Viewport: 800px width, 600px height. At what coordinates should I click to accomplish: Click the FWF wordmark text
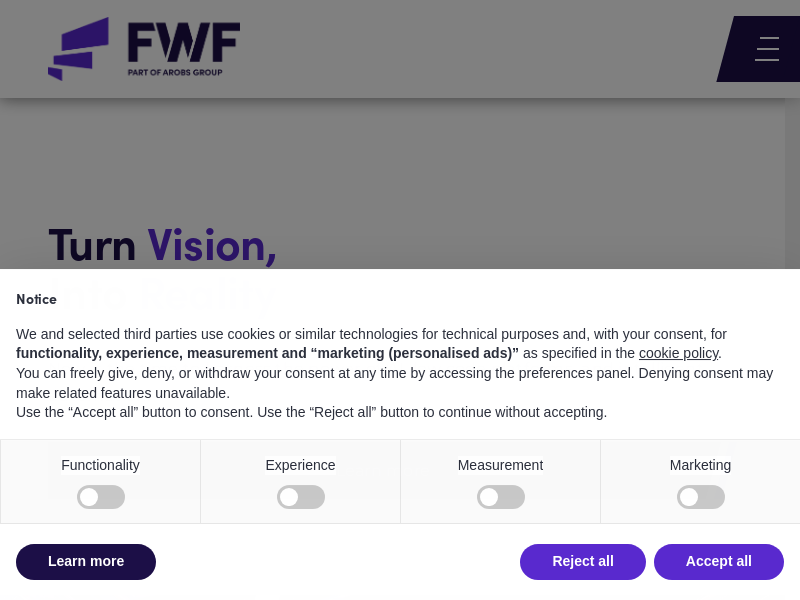click(x=183, y=43)
